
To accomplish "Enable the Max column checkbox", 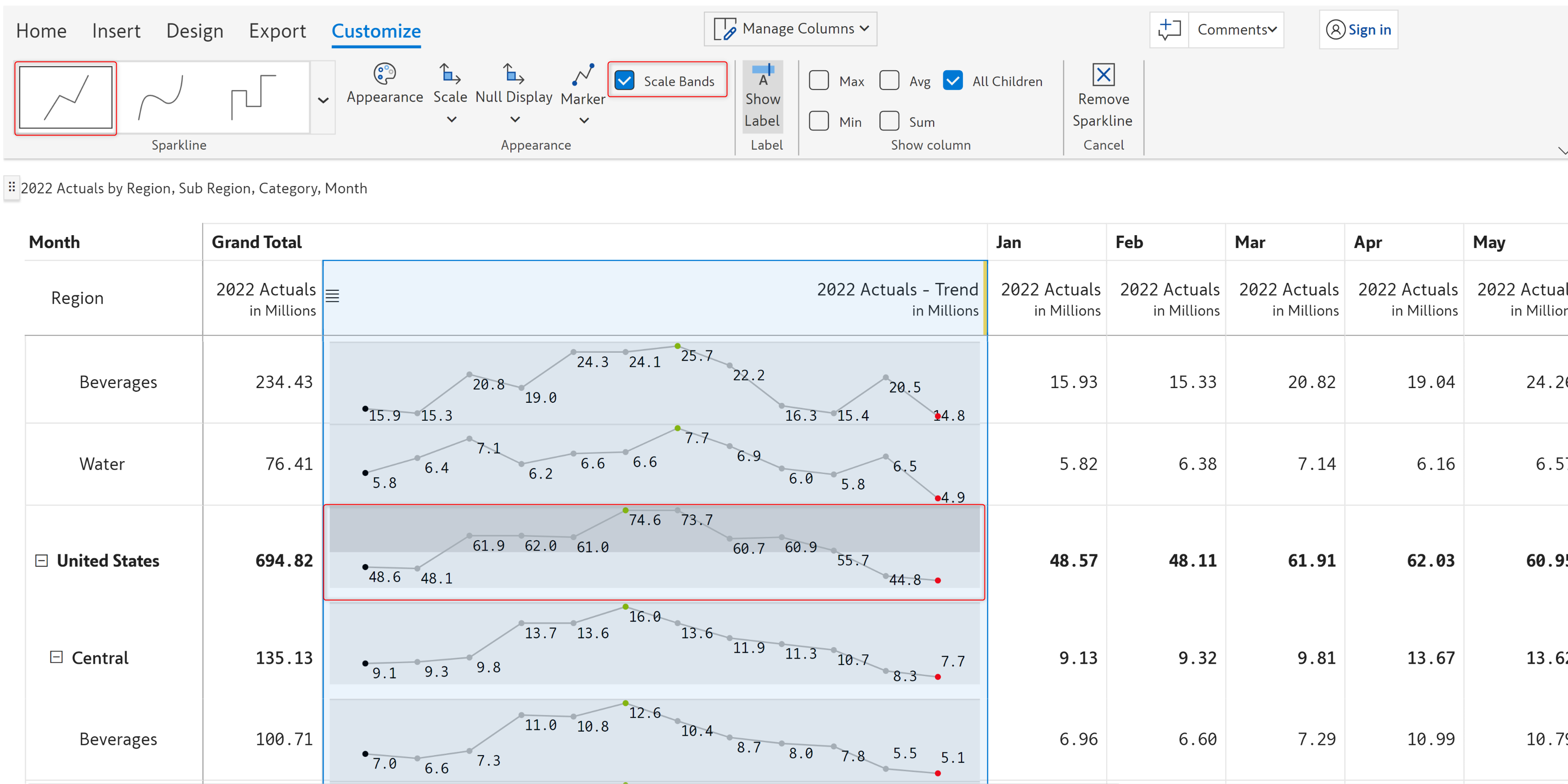I will click(x=819, y=81).
